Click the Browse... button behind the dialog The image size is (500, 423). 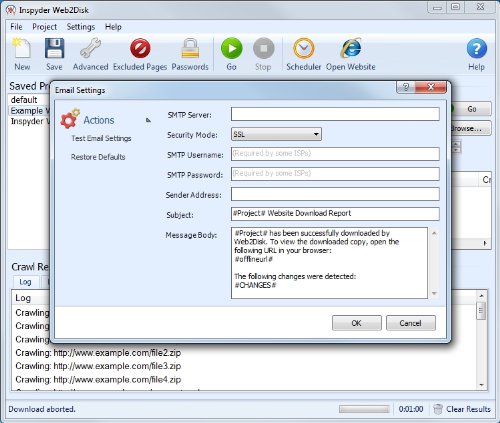click(471, 128)
